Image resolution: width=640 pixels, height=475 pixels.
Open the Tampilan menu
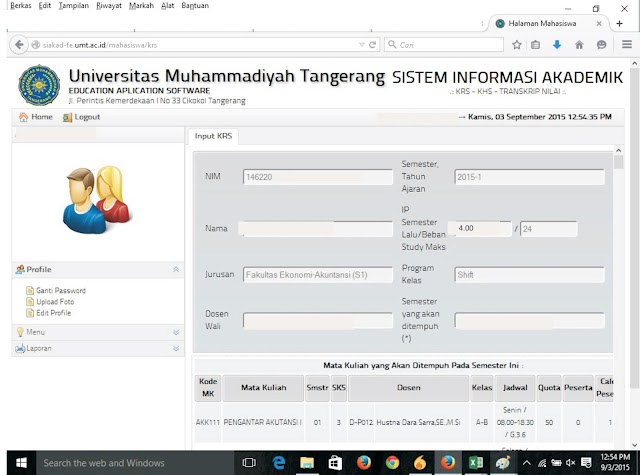73,5
